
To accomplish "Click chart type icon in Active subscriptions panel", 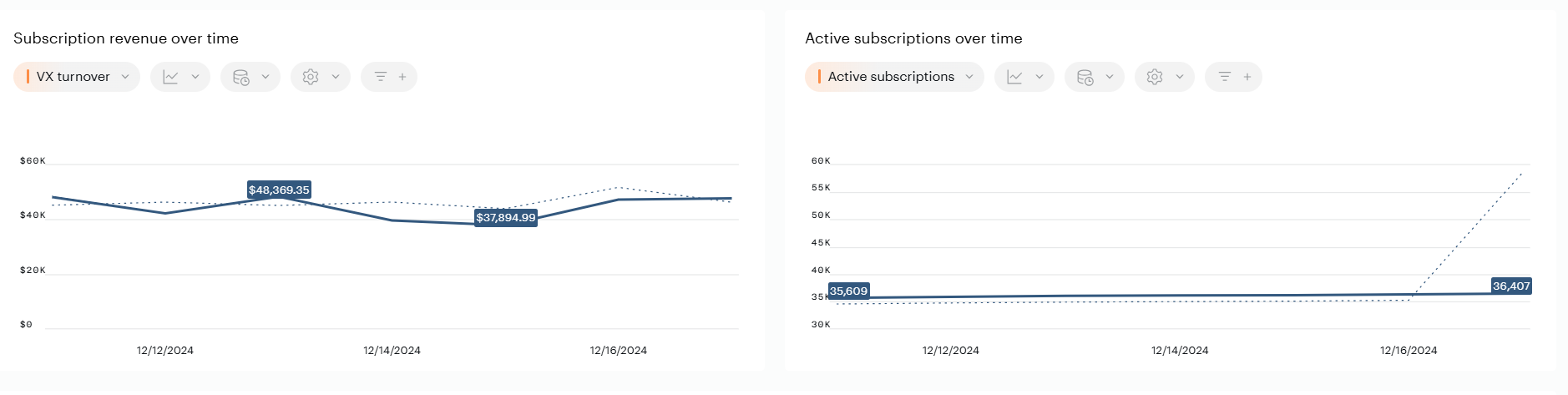I will [1015, 77].
